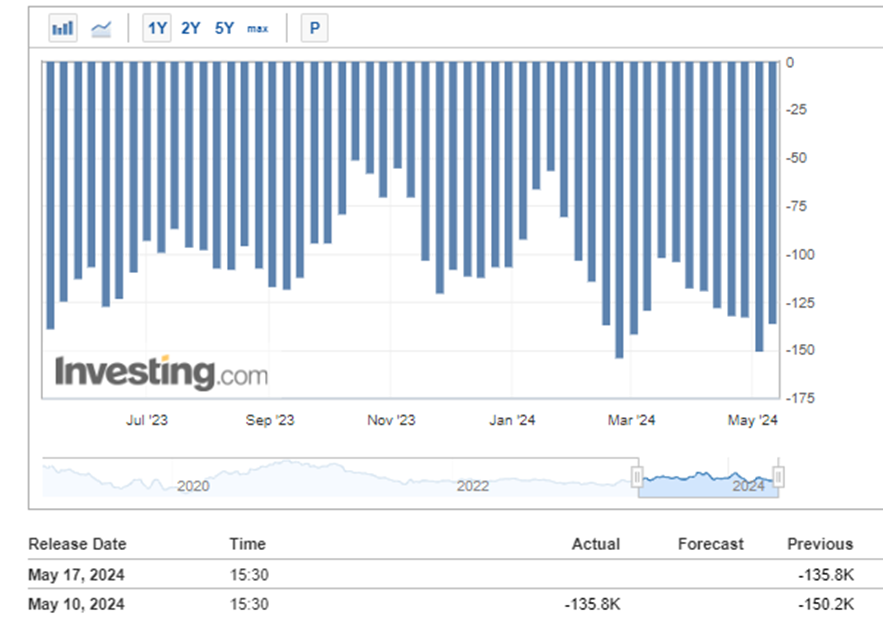883x617 pixels.
Task: Click the Release Date column header
Action: [x=77, y=544]
